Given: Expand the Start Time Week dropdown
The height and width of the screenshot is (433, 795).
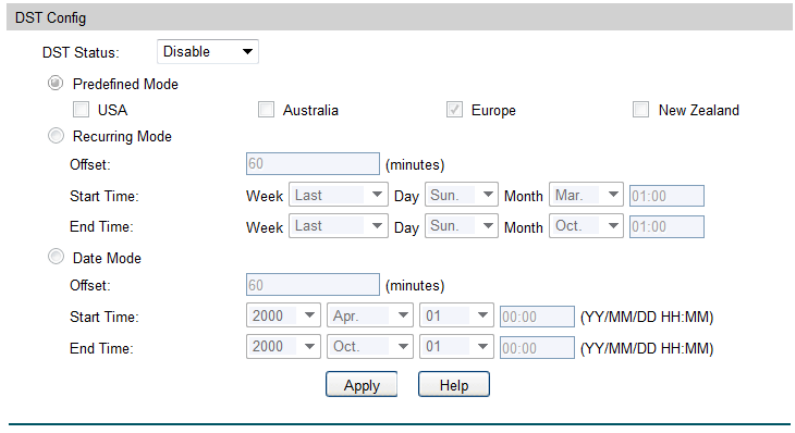Looking at the screenshot, I should pos(338,196).
